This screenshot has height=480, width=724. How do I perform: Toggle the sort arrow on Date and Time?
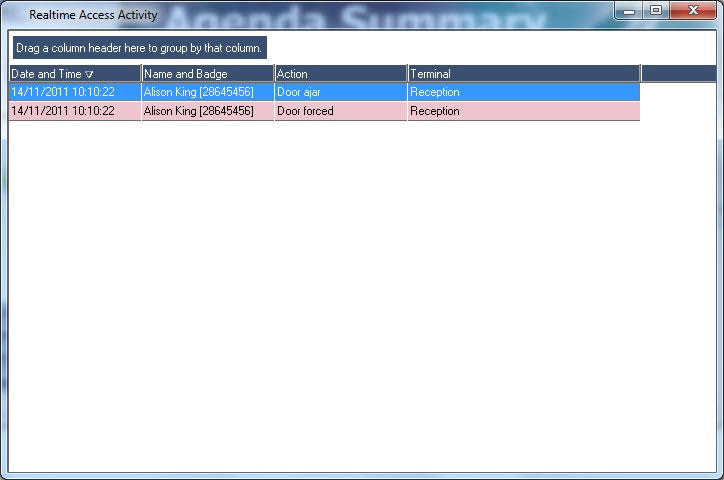tap(89, 74)
